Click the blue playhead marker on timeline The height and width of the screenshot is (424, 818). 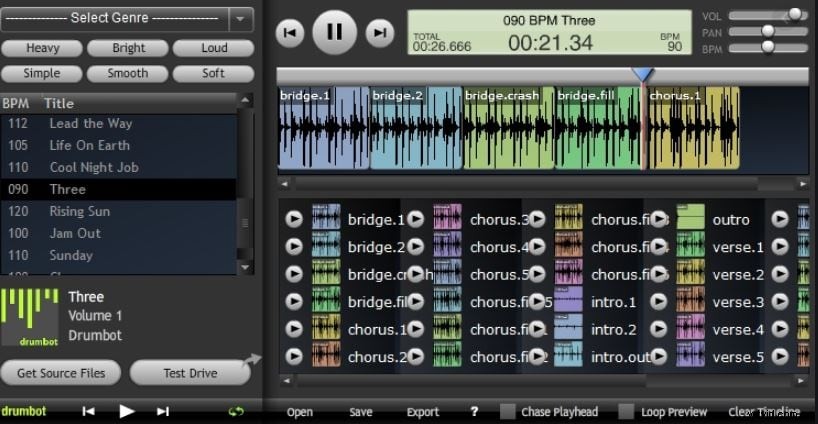[643, 75]
